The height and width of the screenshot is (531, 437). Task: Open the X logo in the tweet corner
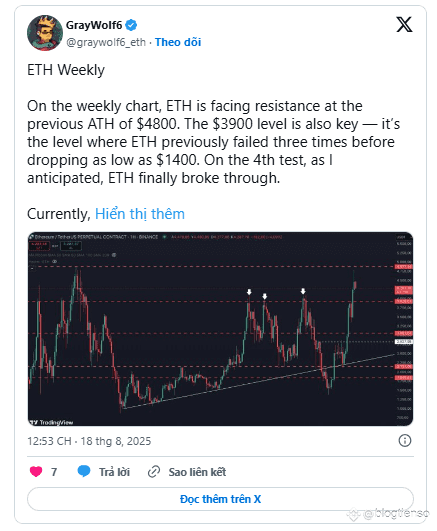[x=404, y=25]
